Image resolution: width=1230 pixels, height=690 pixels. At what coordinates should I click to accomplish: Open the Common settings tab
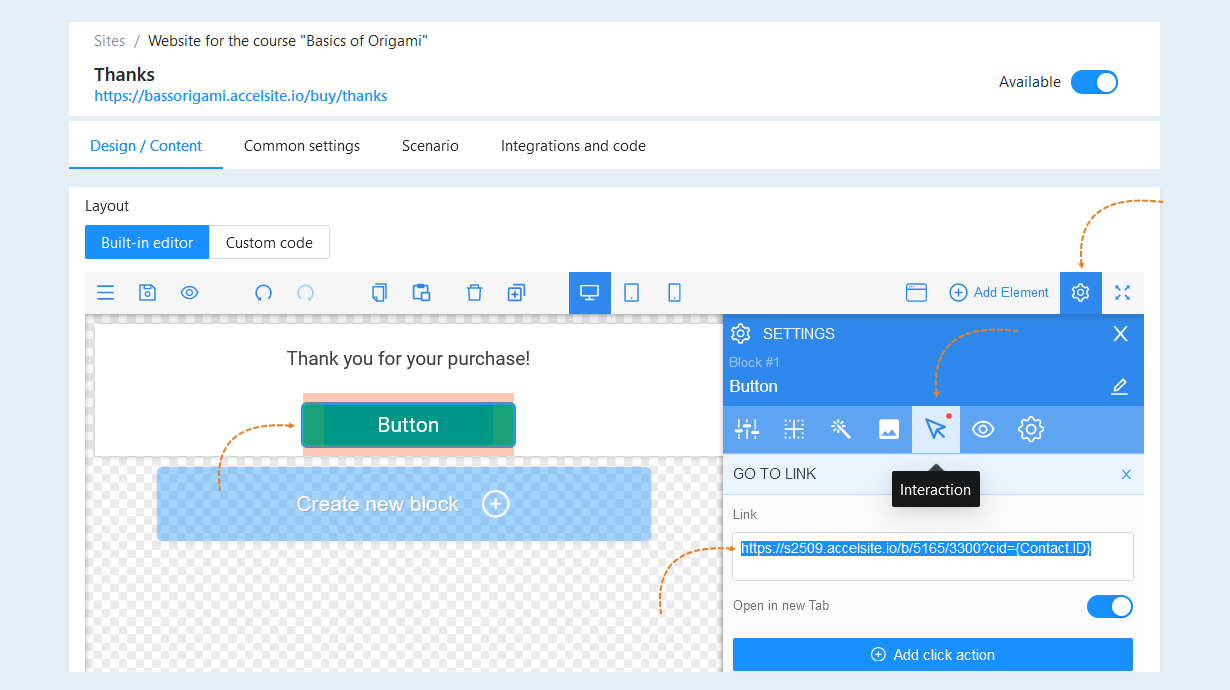click(302, 146)
